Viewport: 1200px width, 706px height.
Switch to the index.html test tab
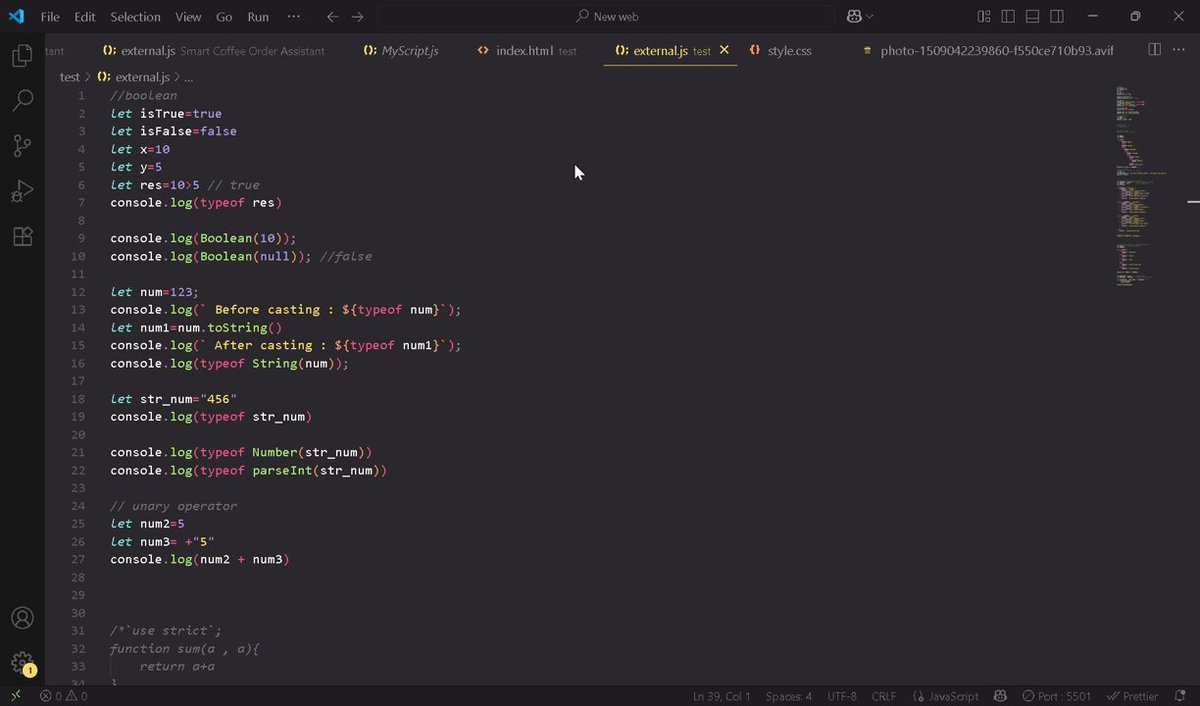pos(528,50)
